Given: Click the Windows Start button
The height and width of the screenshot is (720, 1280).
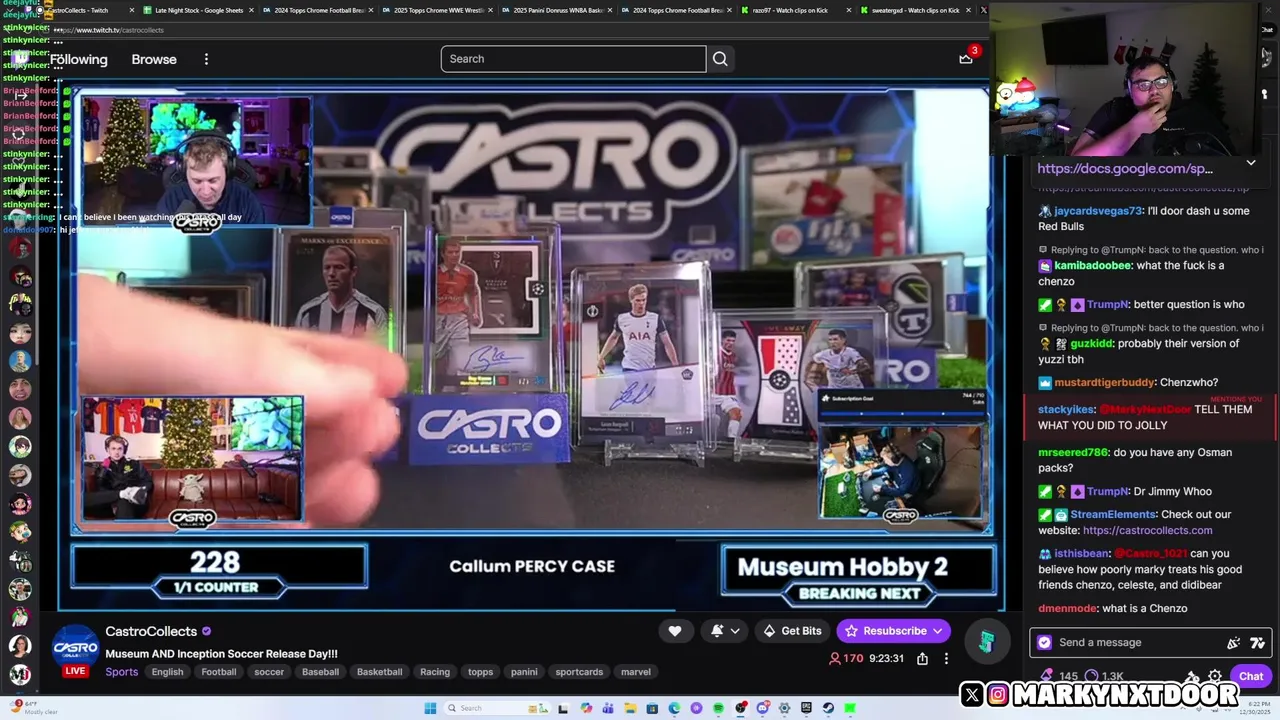Looking at the screenshot, I should (x=430, y=708).
